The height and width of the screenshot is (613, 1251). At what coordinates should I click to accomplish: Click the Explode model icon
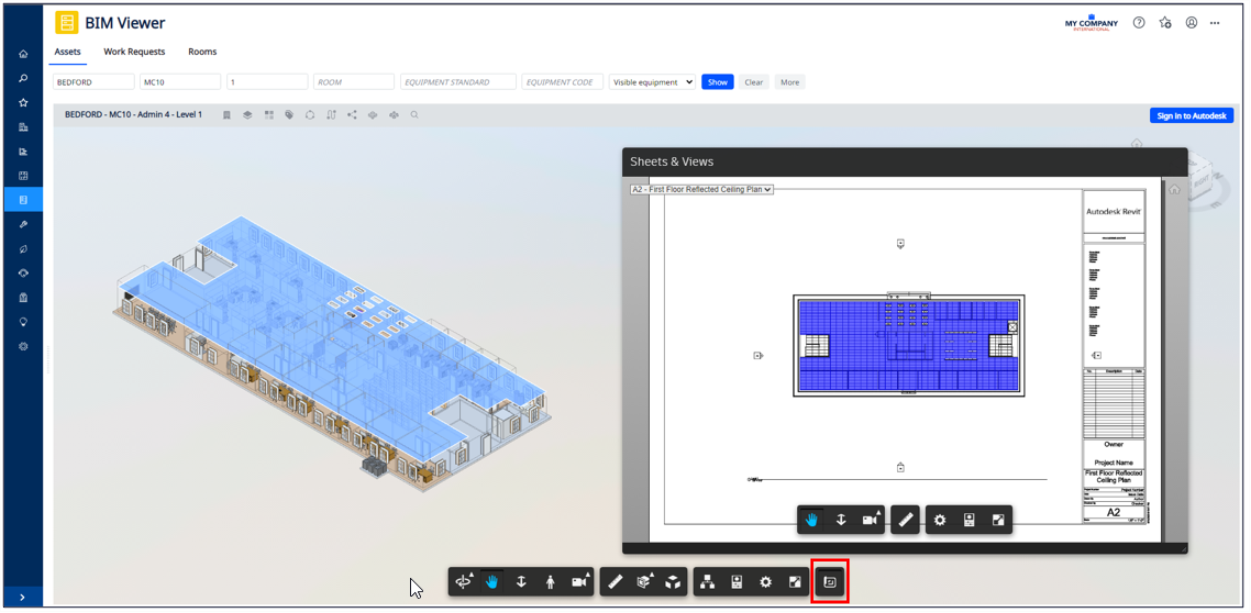672,580
